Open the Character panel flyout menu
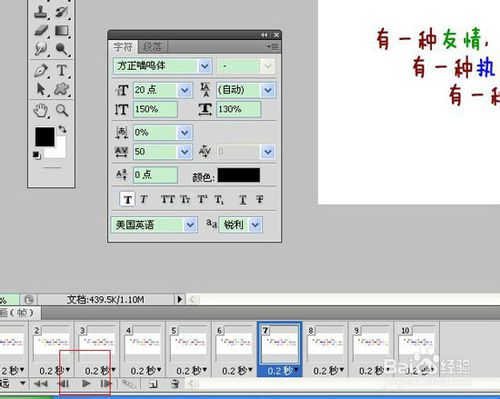500x399 pixels. (273, 47)
